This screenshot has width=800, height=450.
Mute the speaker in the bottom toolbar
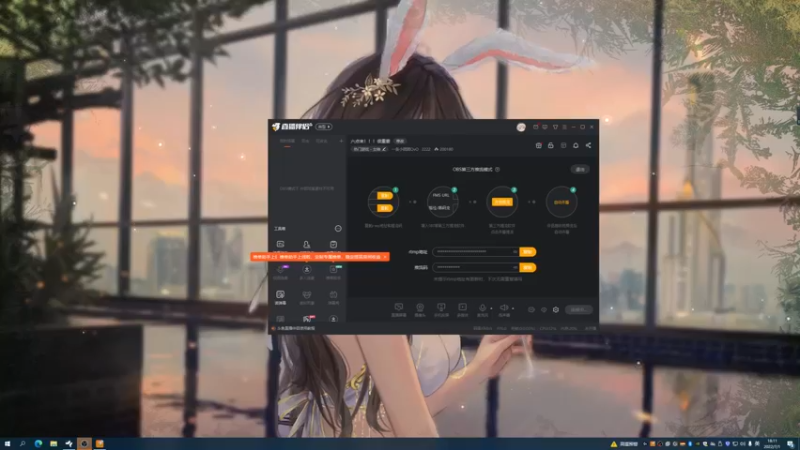pyautogui.click(x=504, y=309)
